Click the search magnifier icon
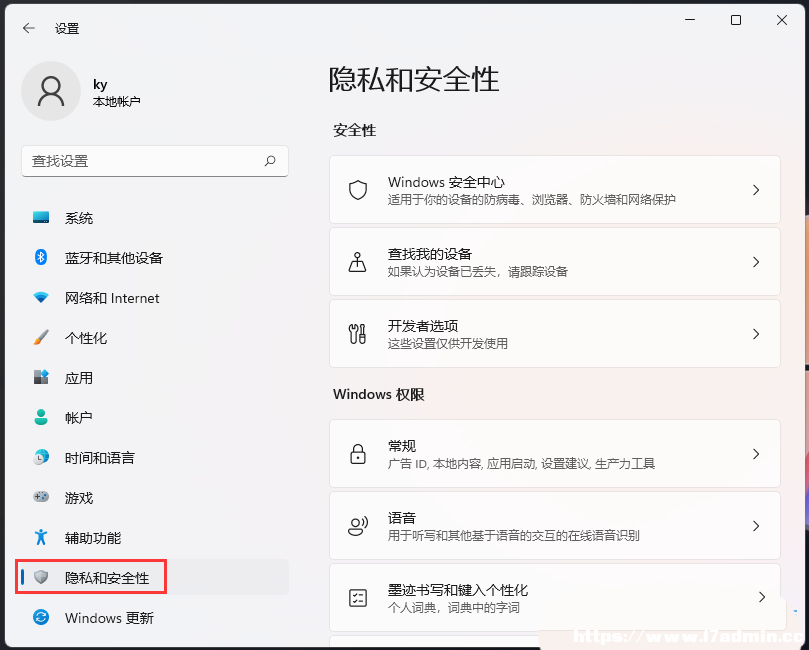This screenshot has height=650, width=809. click(270, 161)
